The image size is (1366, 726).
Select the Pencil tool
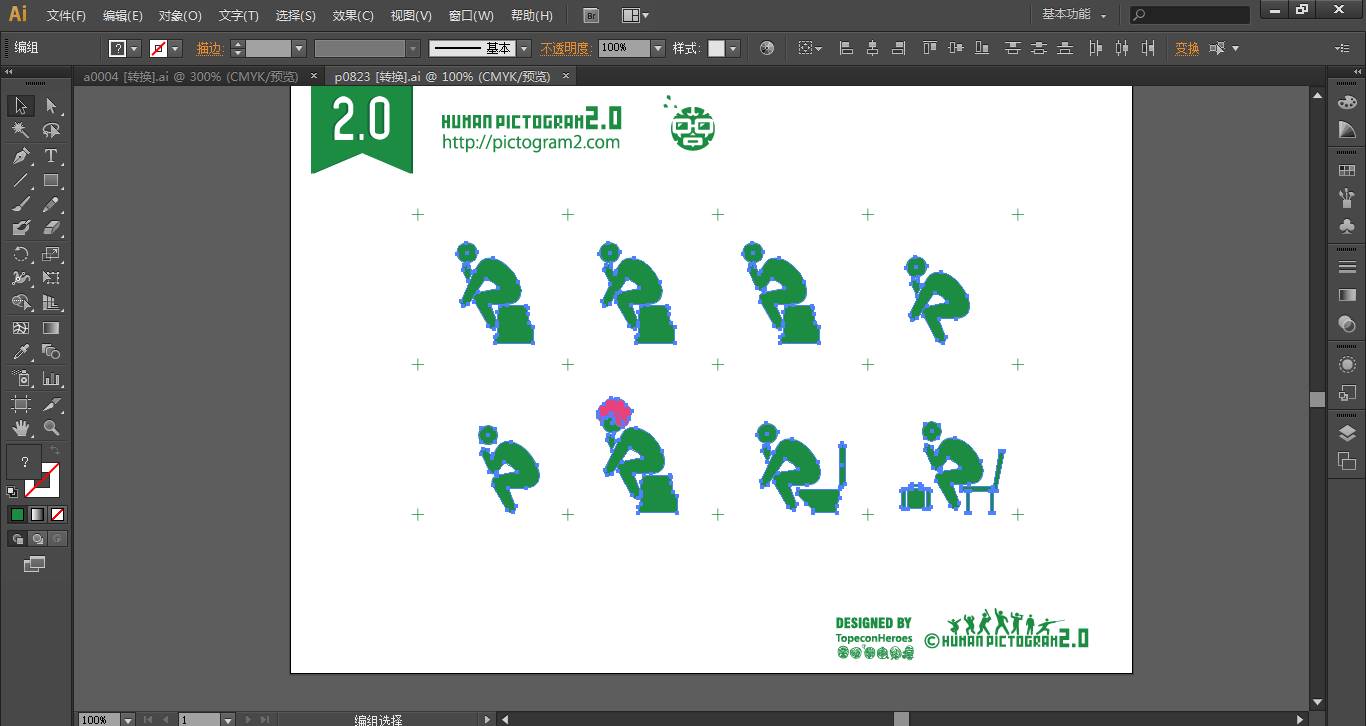(x=51, y=205)
